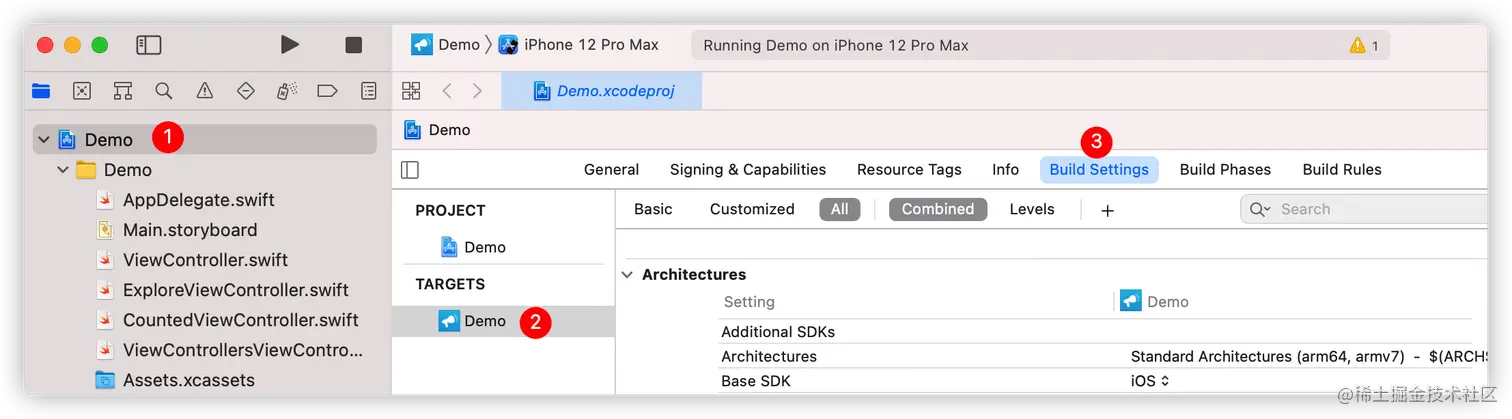Open search field magnifier options
The width and height of the screenshot is (1512, 419).
point(1261,209)
